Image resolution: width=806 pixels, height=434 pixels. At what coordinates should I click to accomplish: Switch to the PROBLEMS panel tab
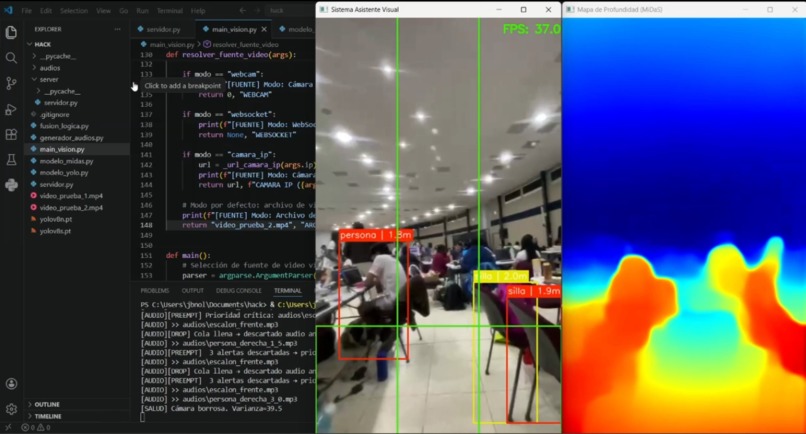point(155,291)
